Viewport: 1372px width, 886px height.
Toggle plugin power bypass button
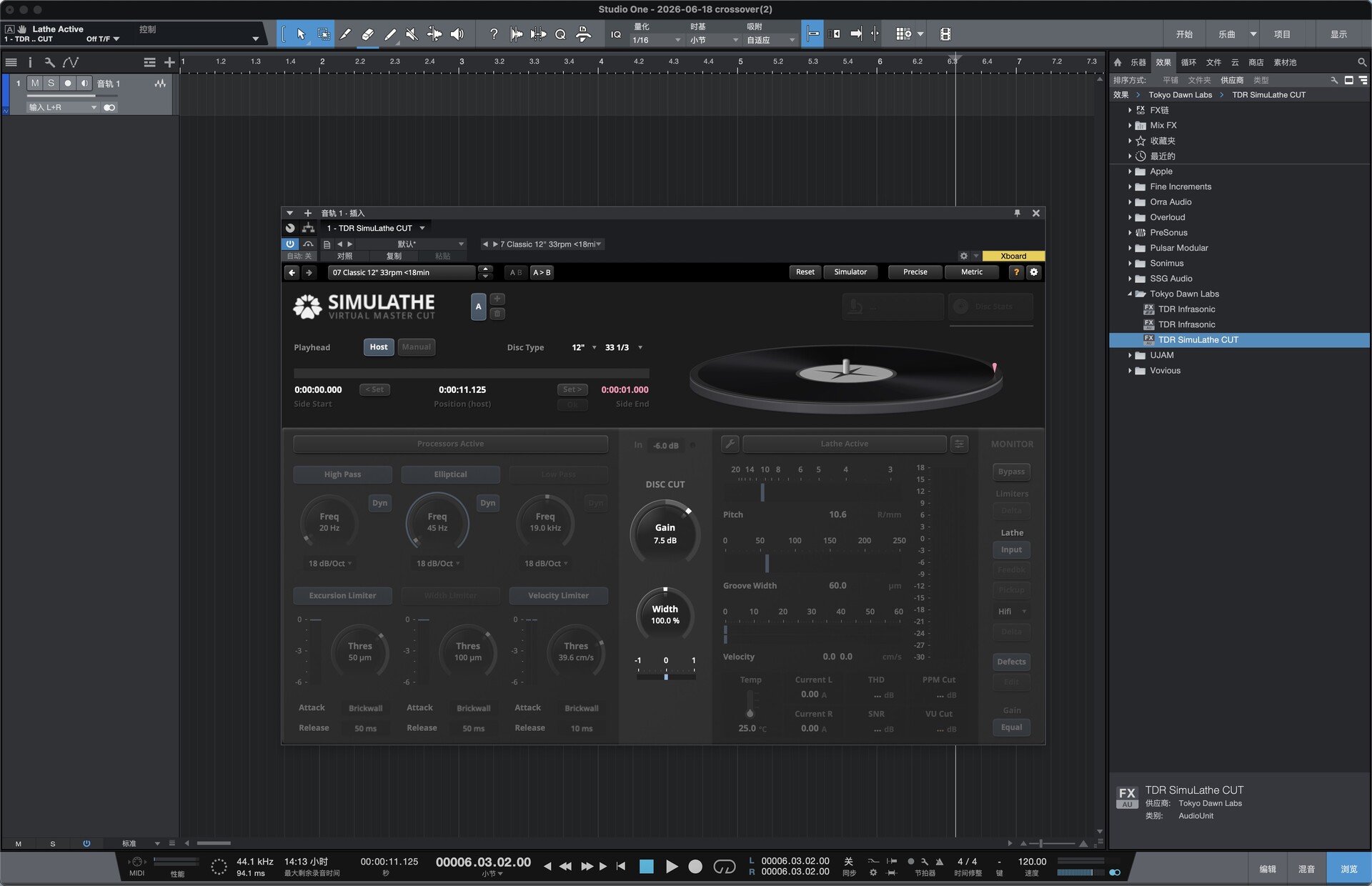(290, 244)
